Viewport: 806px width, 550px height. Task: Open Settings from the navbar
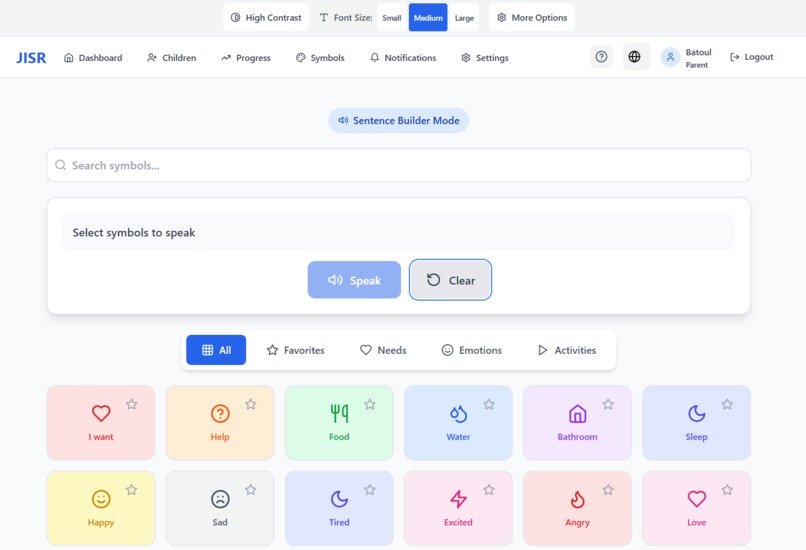485,58
